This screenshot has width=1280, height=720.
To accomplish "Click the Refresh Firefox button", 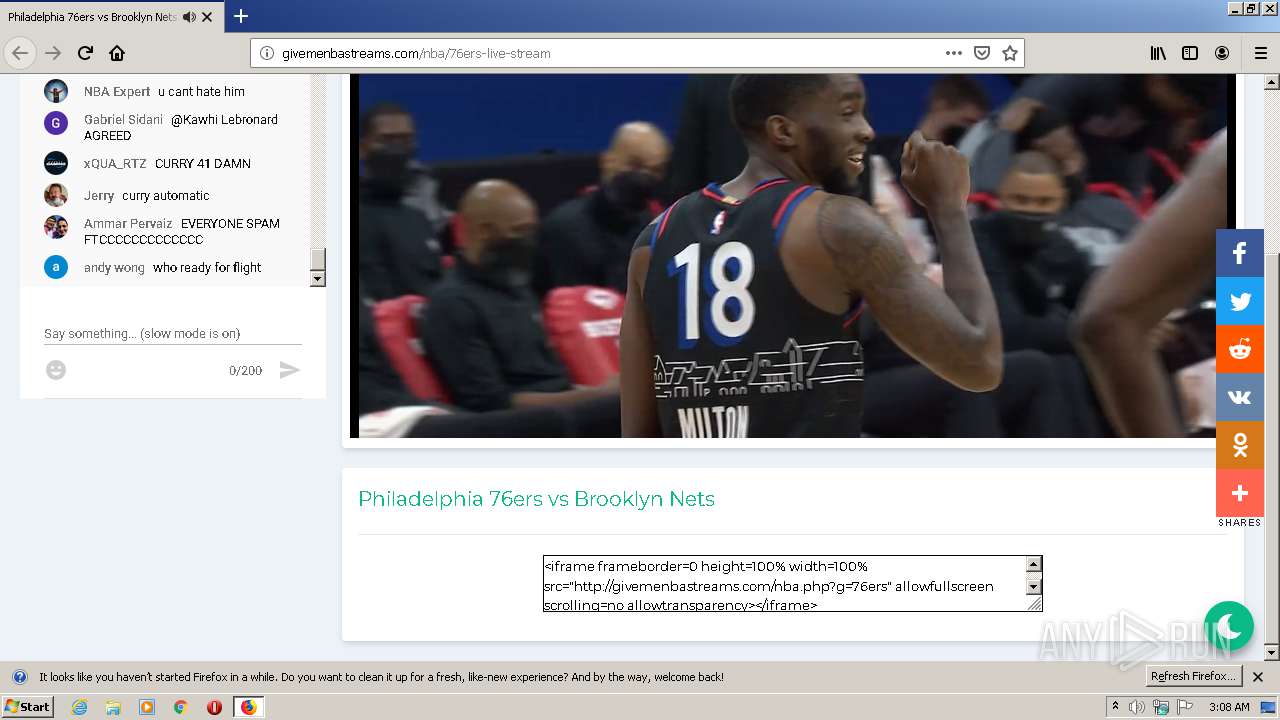I will (x=1194, y=676).
